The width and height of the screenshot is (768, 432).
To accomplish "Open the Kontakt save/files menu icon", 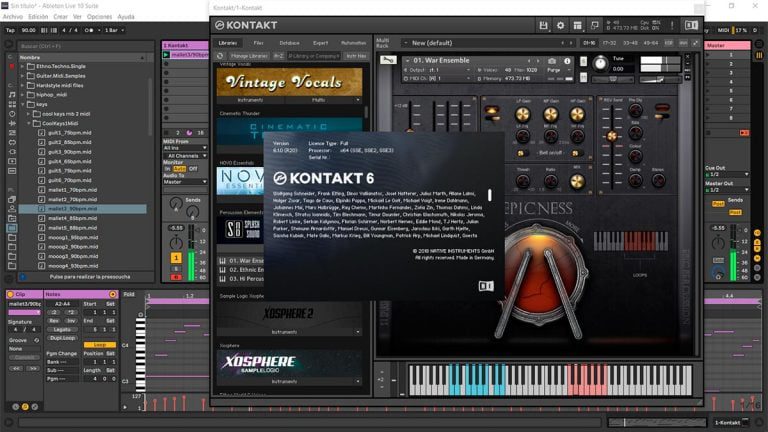I will (x=543, y=25).
